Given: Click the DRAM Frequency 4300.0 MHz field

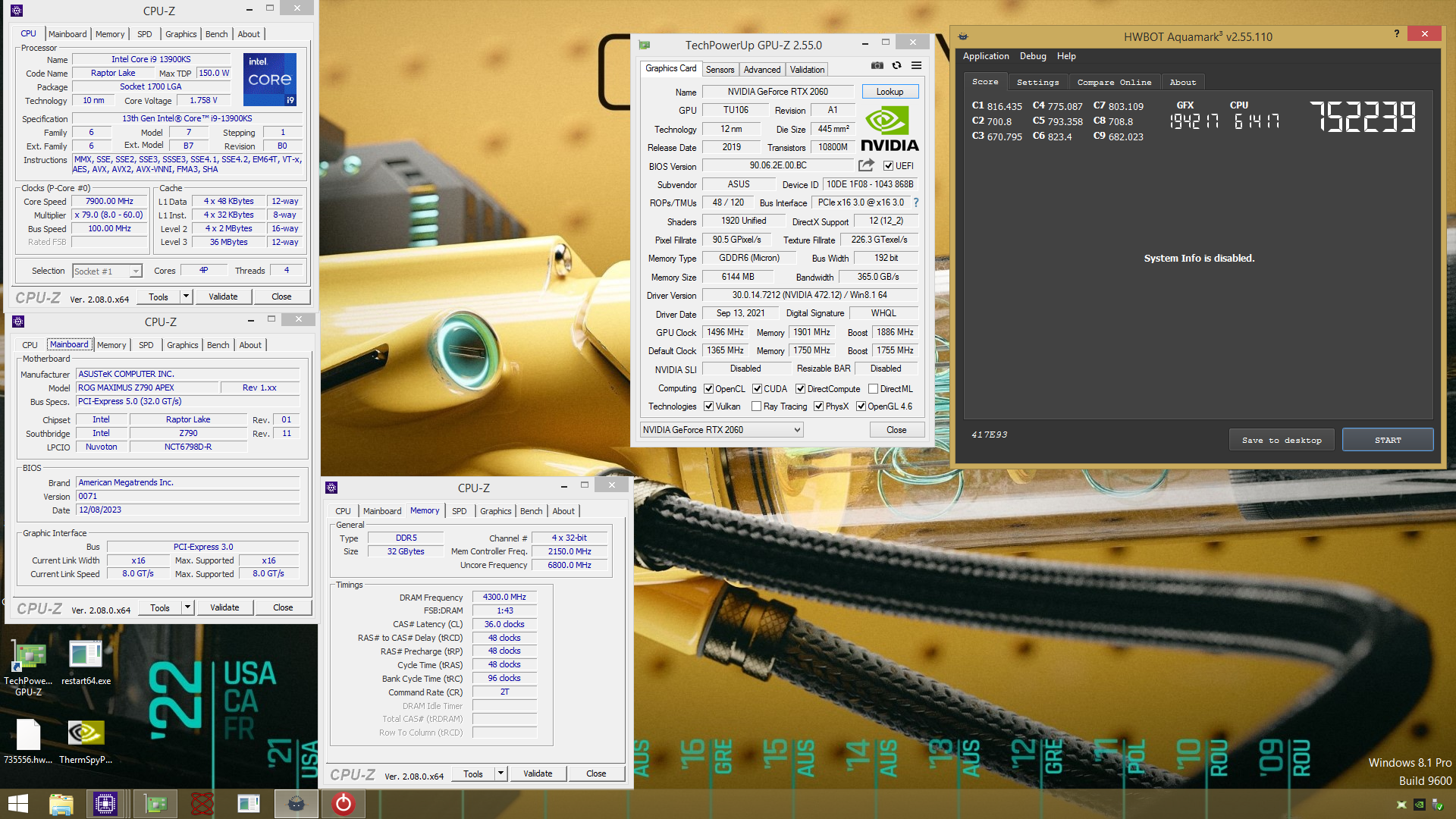Looking at the screenshot, I should pos(504,597).
